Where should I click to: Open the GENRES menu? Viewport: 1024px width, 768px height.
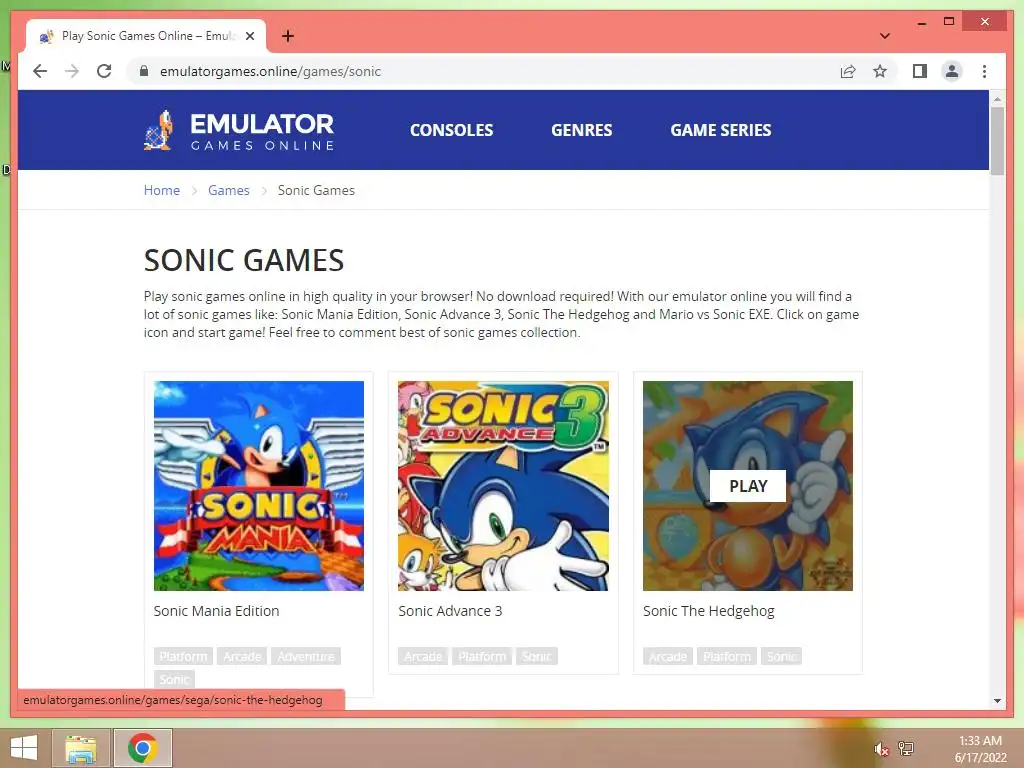pyautogui.click(x=581, y=130)
